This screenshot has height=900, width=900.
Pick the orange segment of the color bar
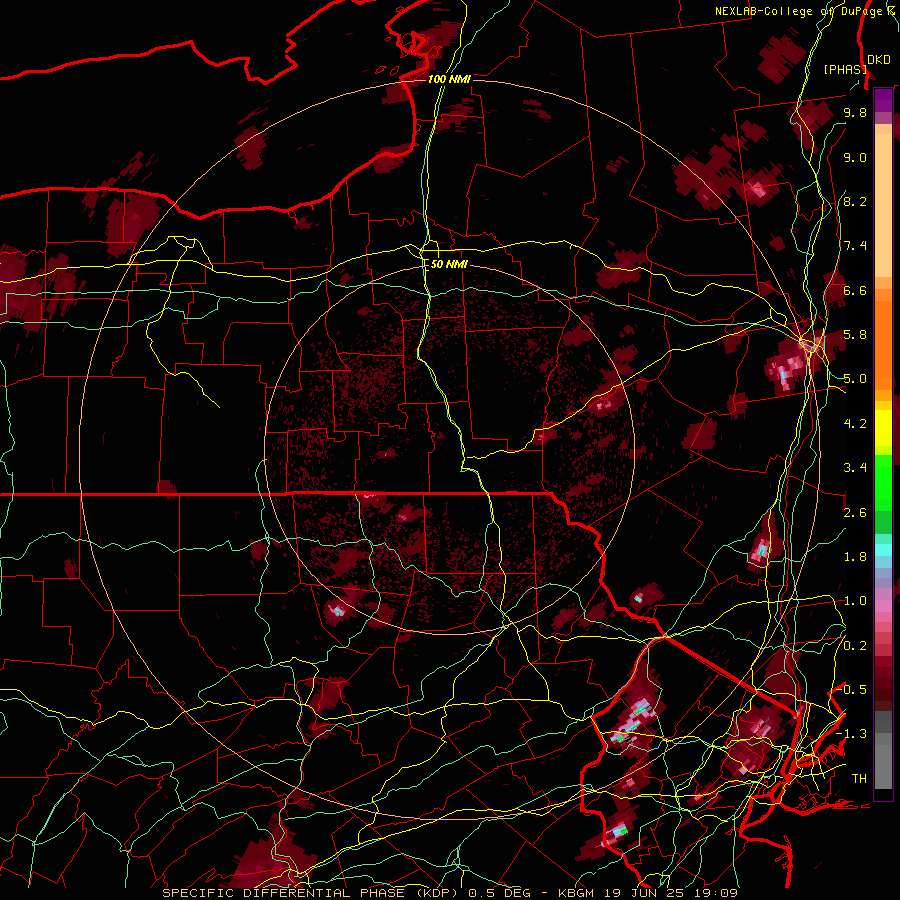pyautogui.click(x=883, y=344)
